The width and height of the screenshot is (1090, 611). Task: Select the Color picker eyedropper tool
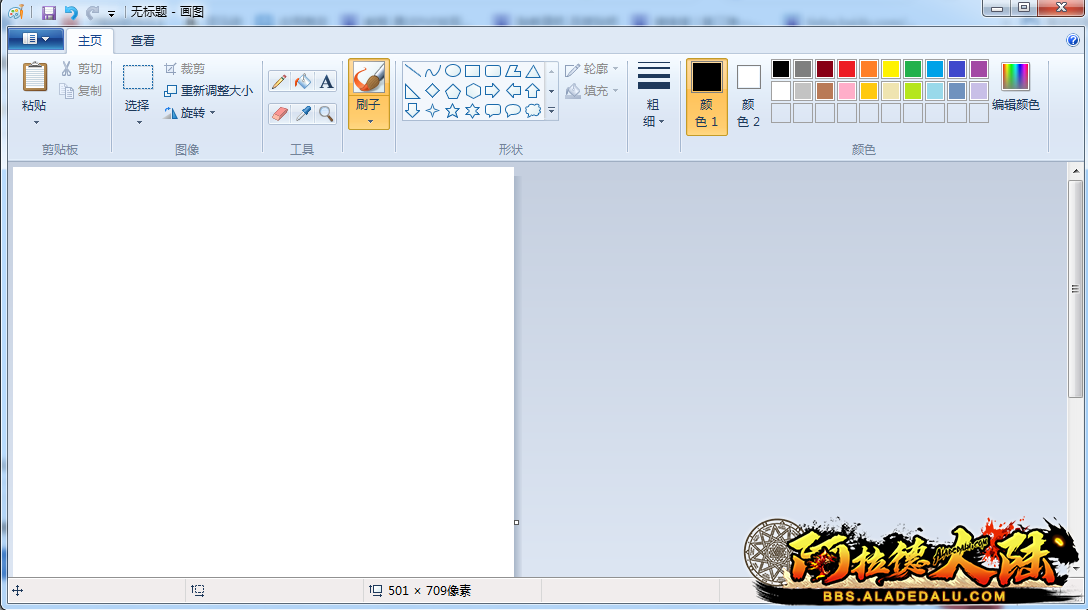coord(303,113)
